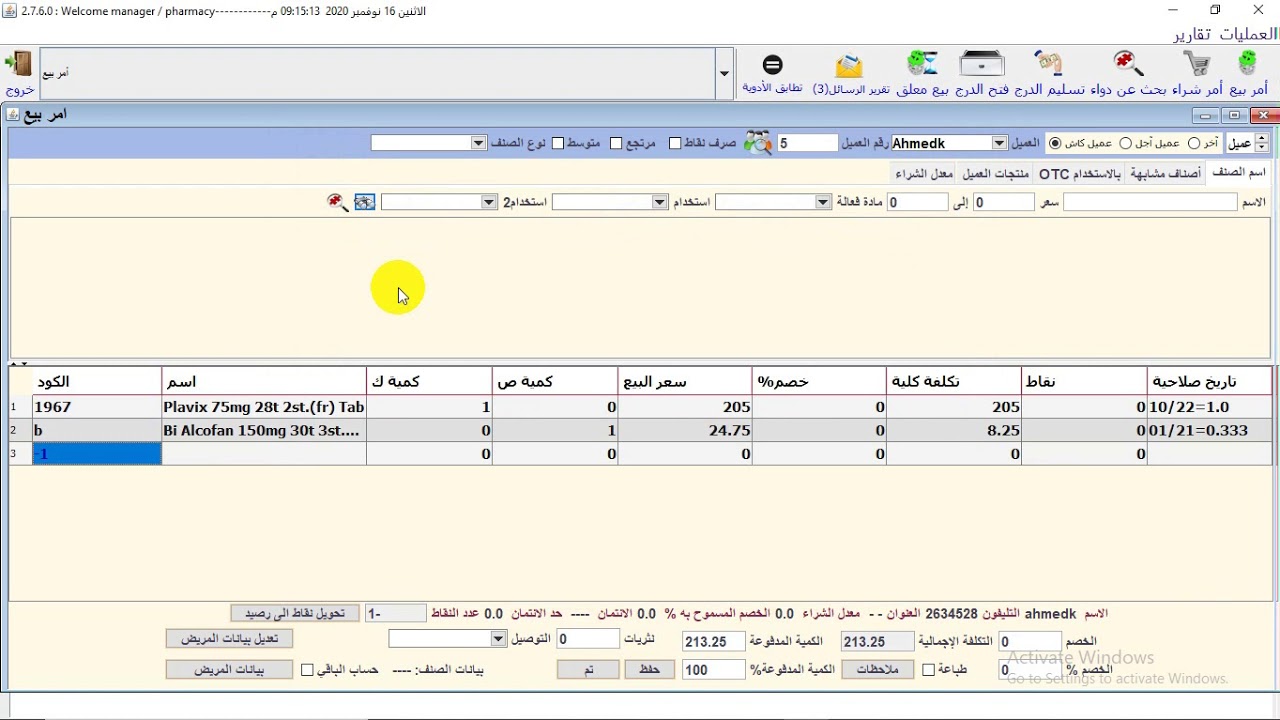The width and height of the screenshot is (1280, 720).
Task: Select the عميل آجل credit customer radio
Action: coord(1126,143)
